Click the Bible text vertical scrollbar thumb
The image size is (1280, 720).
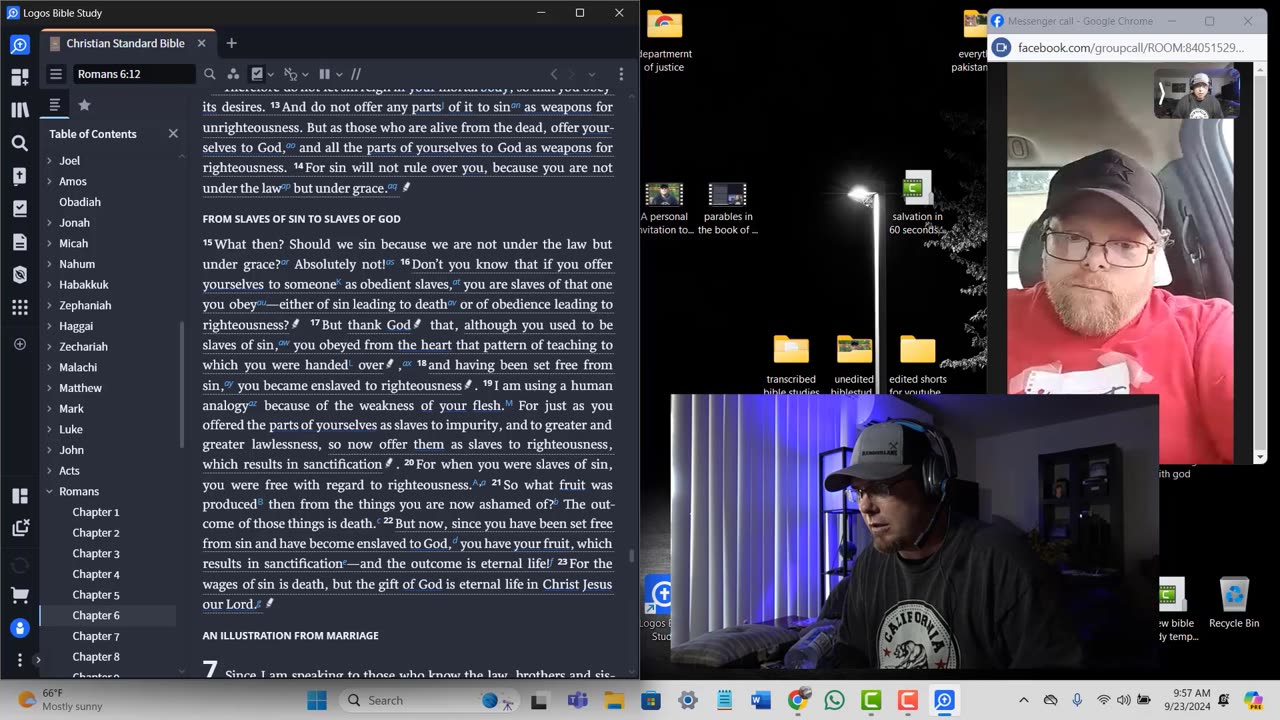click(631, 556)
